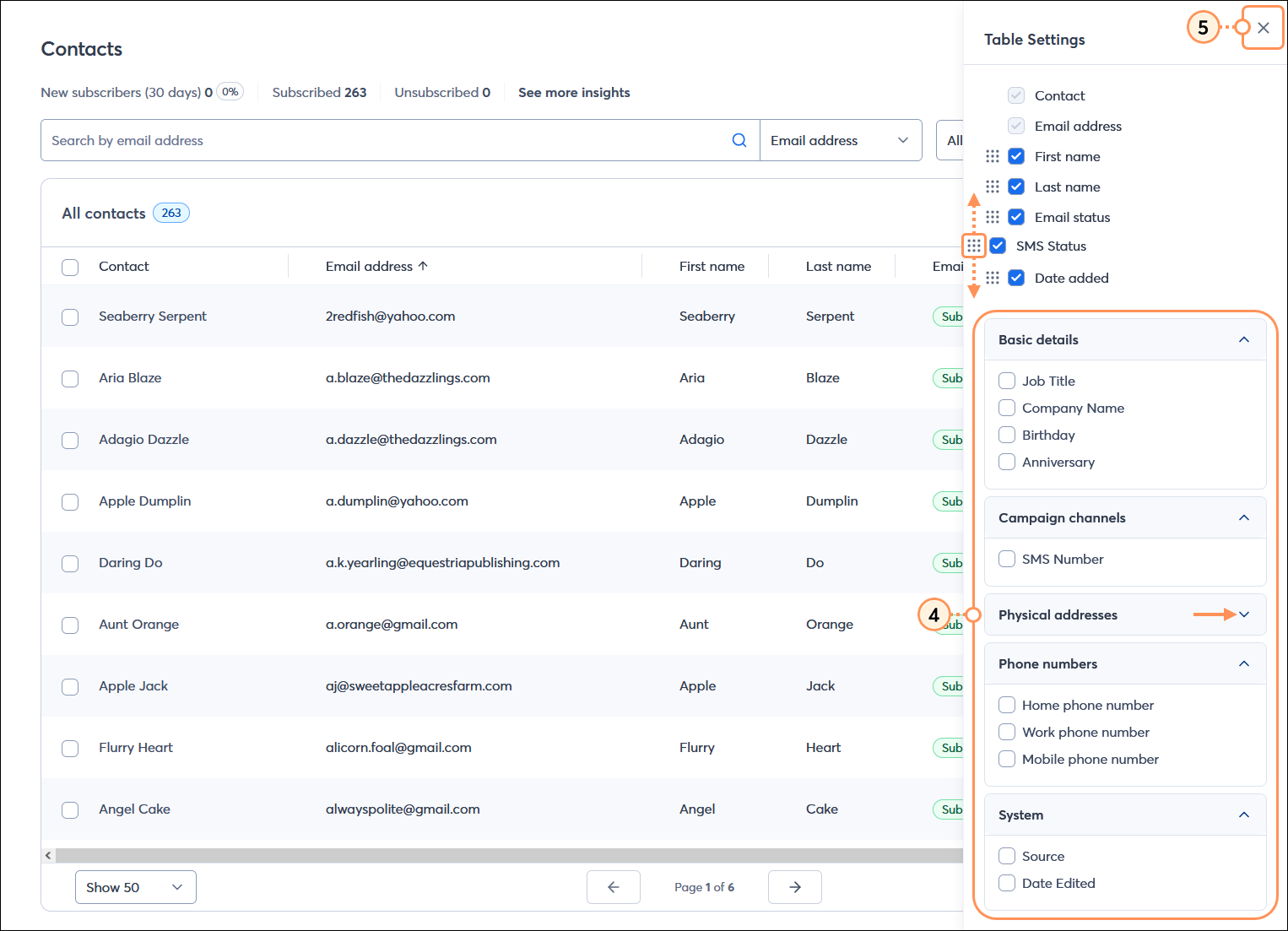Image resolution: width=1288 pixels, height=931 pixels.
Task: Enable the Birthday checkbox
Action: 1007,435
